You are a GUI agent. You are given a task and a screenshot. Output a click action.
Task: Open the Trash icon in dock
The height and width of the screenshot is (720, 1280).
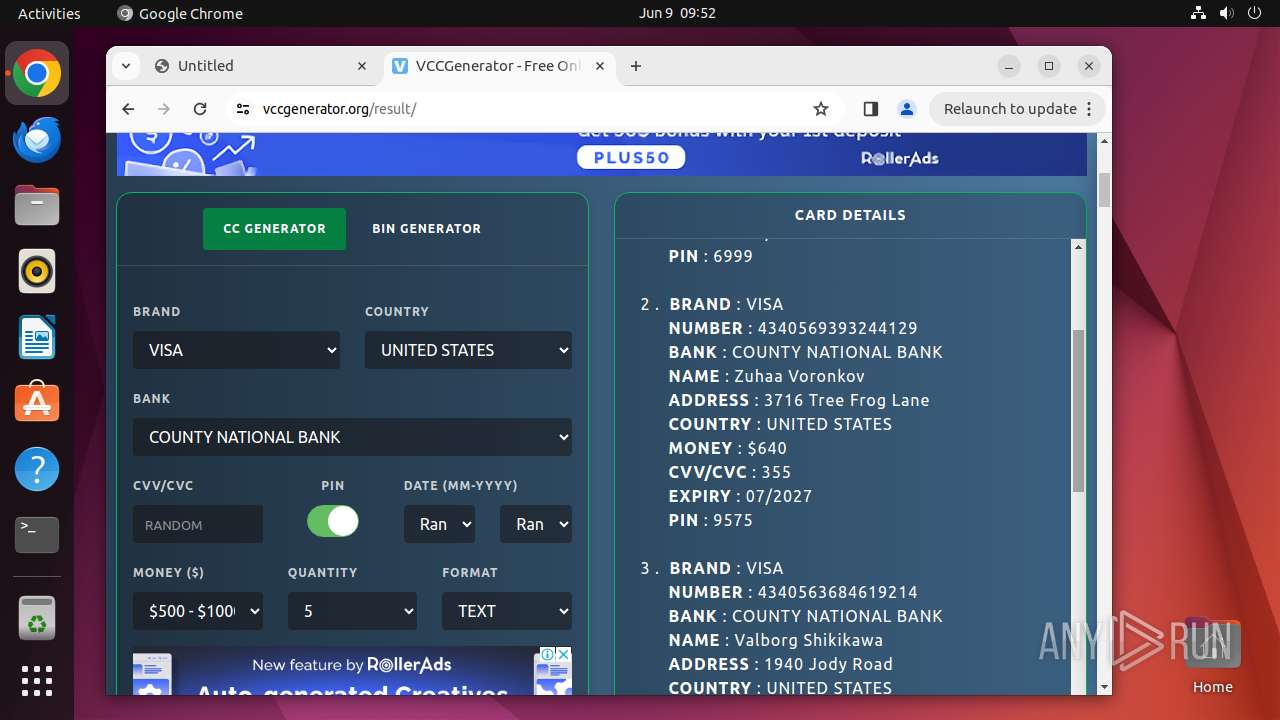[37, 617]
